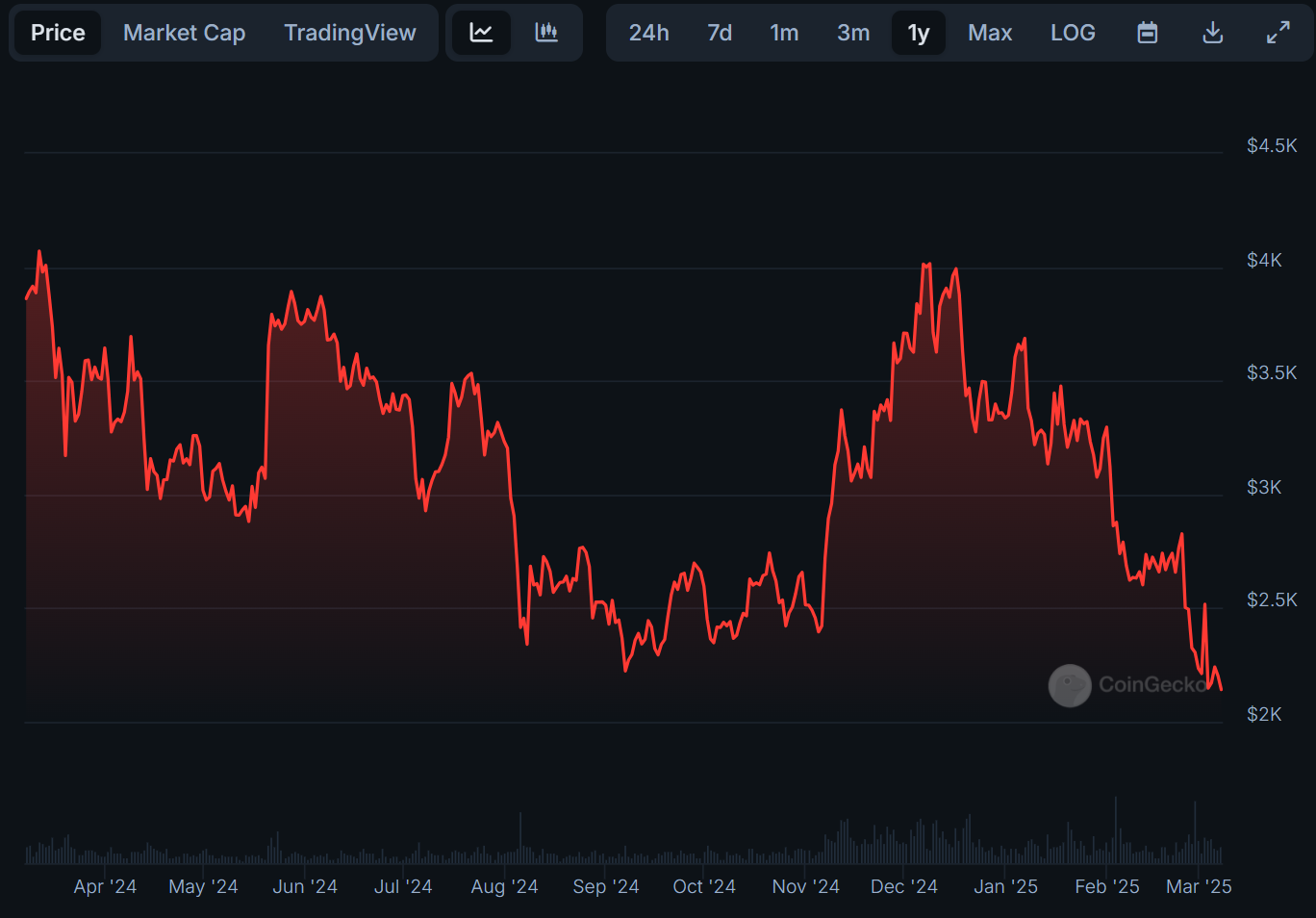Click the Jun '24 date label
The height and width of the screenshot is (918, 1316).
coord(305,887)
